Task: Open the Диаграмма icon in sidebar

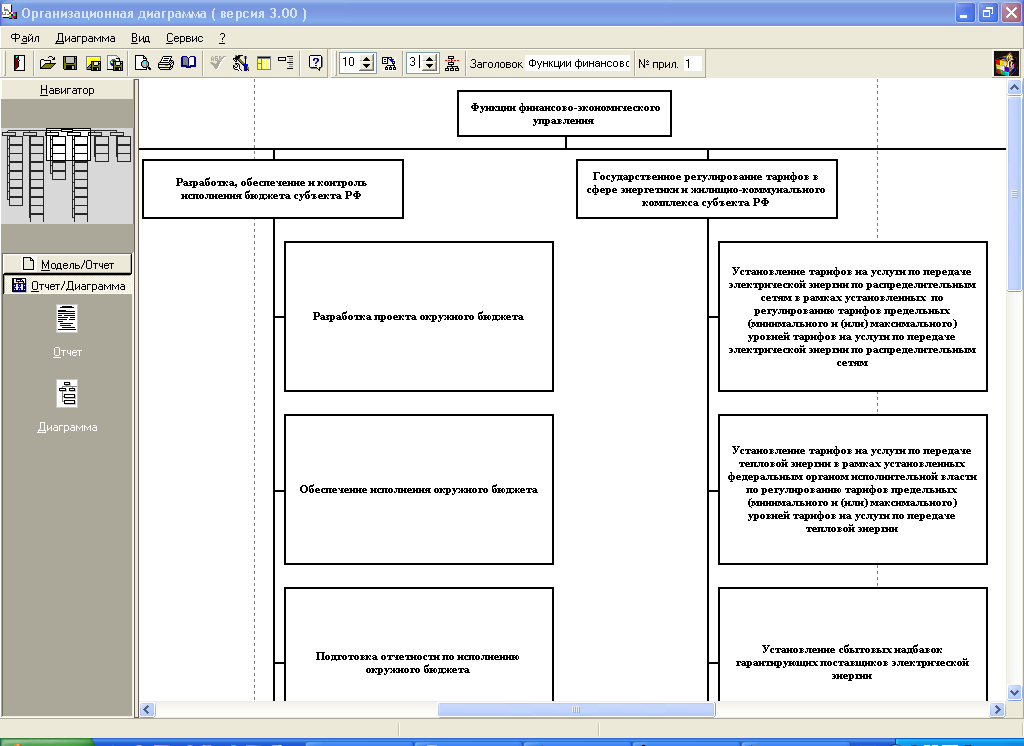Action: coord(67,394)
